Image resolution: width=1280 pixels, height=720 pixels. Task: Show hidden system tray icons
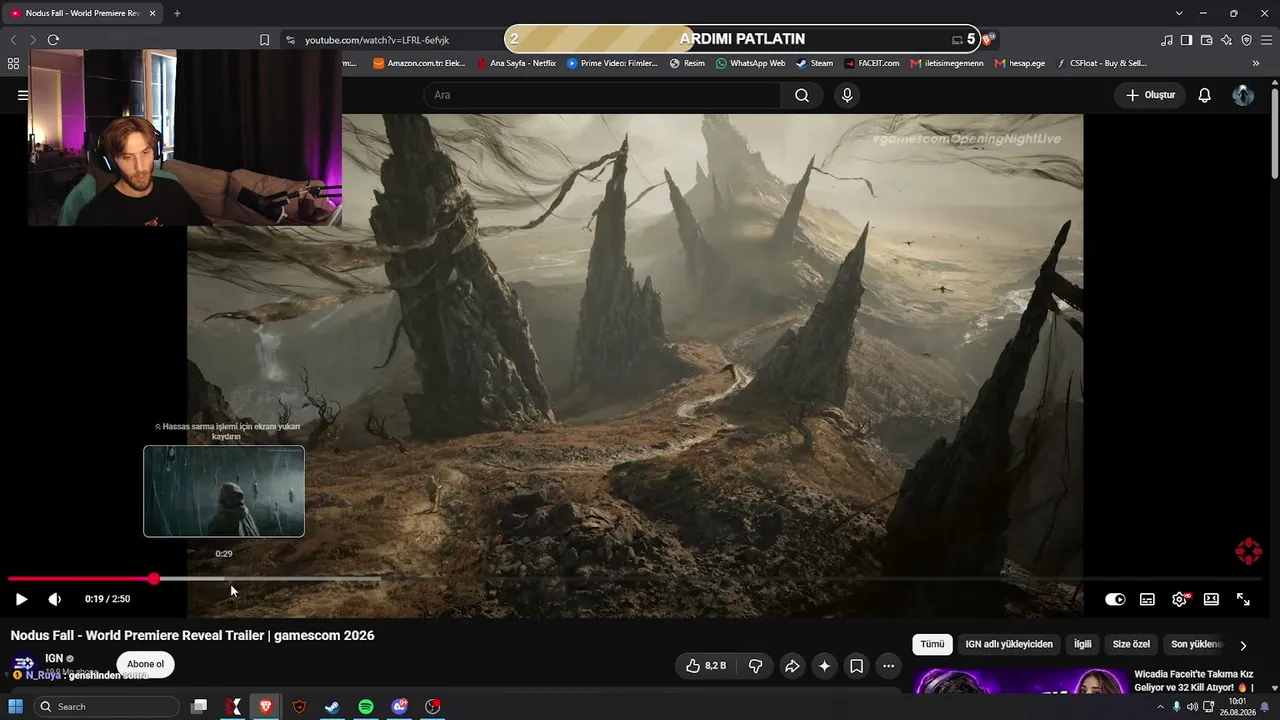pyautogui.click(x=1160, y=707)
